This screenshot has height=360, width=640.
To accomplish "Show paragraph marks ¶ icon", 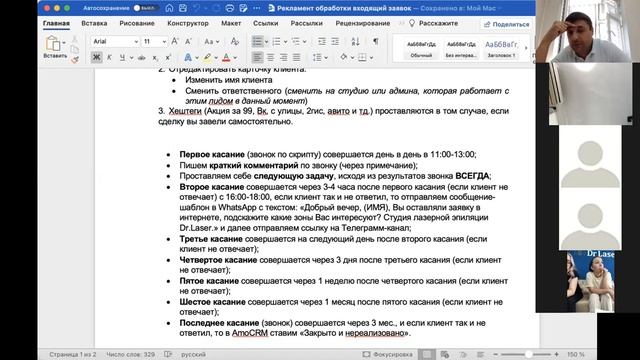I will click(376, 41).
